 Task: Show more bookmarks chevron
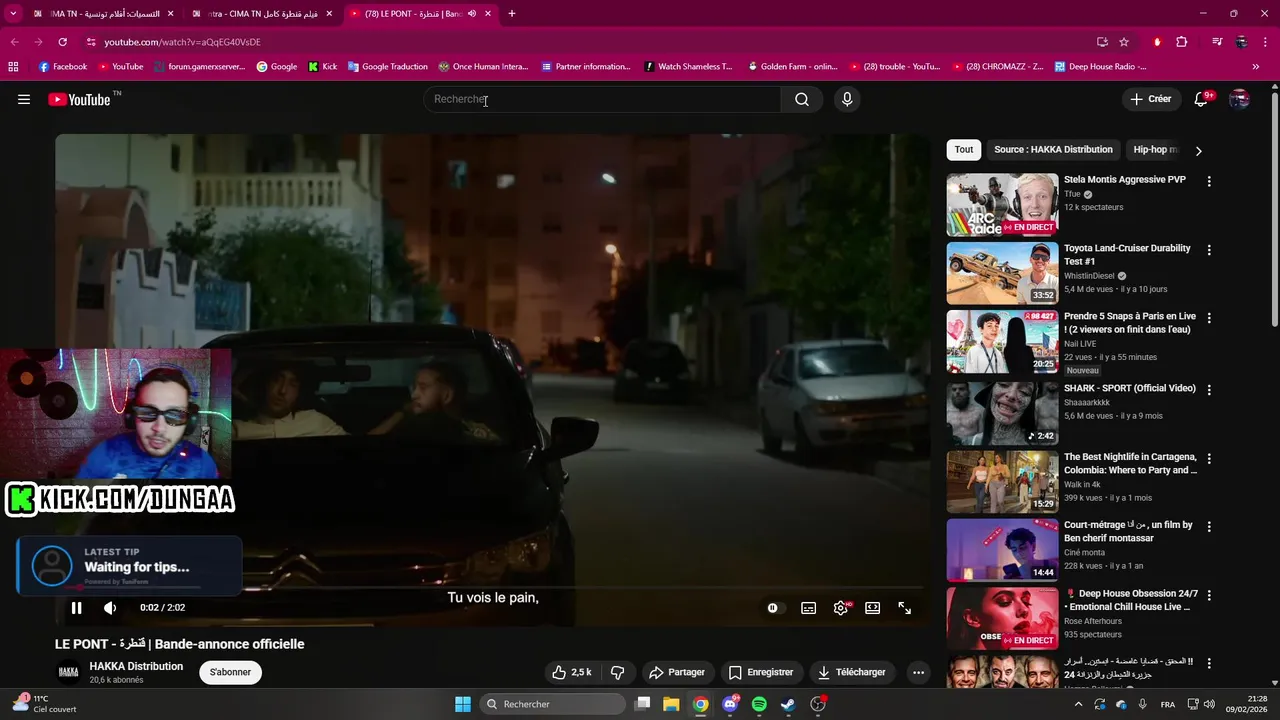point(1255,67)
